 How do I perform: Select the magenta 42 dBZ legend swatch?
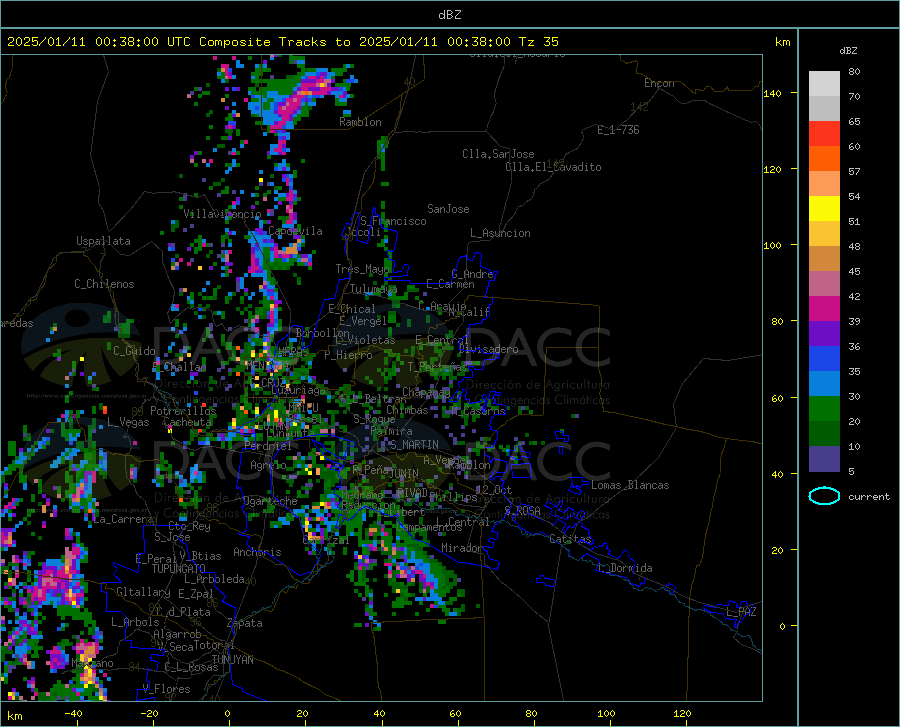coord(824,309)
